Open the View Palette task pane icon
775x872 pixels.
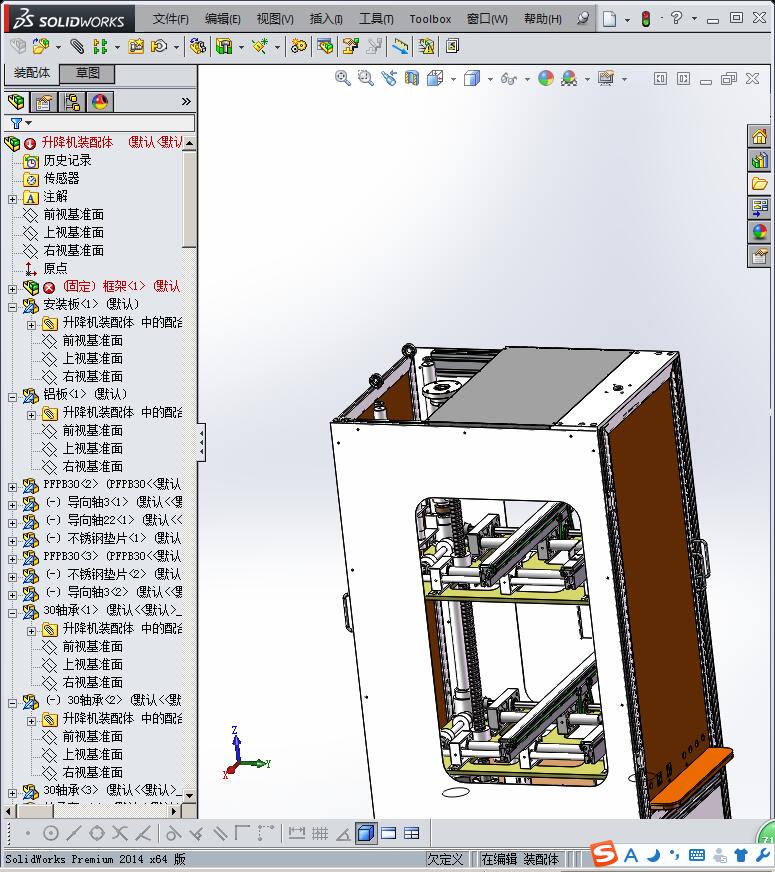pos(759,208)
